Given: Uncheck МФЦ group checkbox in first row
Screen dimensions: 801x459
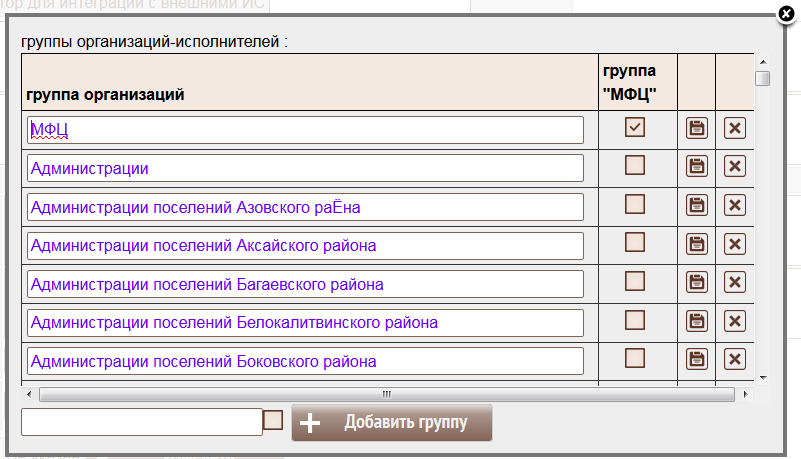Looking at the screenshot, I should tap(635, 127).
